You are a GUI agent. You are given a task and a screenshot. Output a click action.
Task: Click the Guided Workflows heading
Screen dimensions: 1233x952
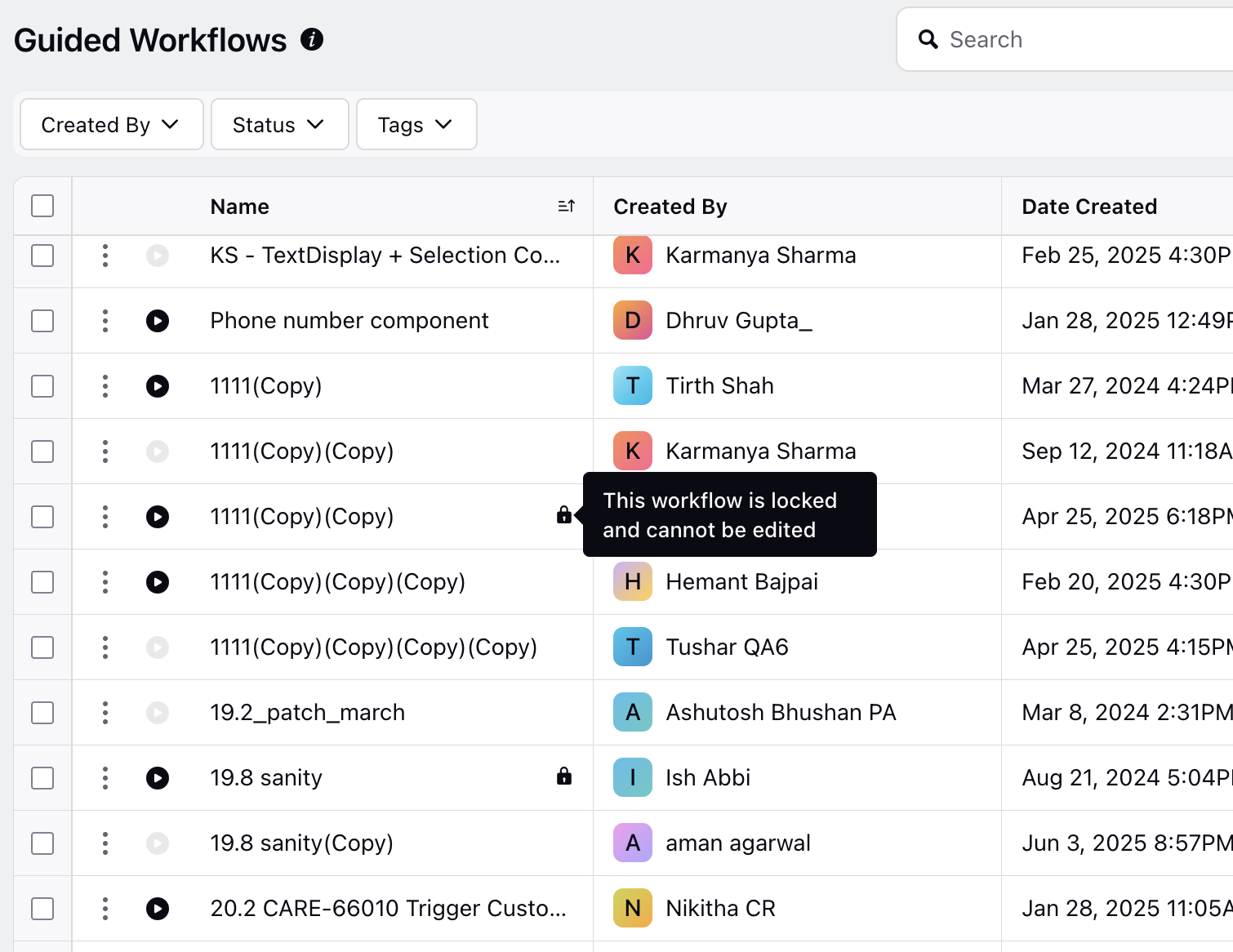click(150, 40)
